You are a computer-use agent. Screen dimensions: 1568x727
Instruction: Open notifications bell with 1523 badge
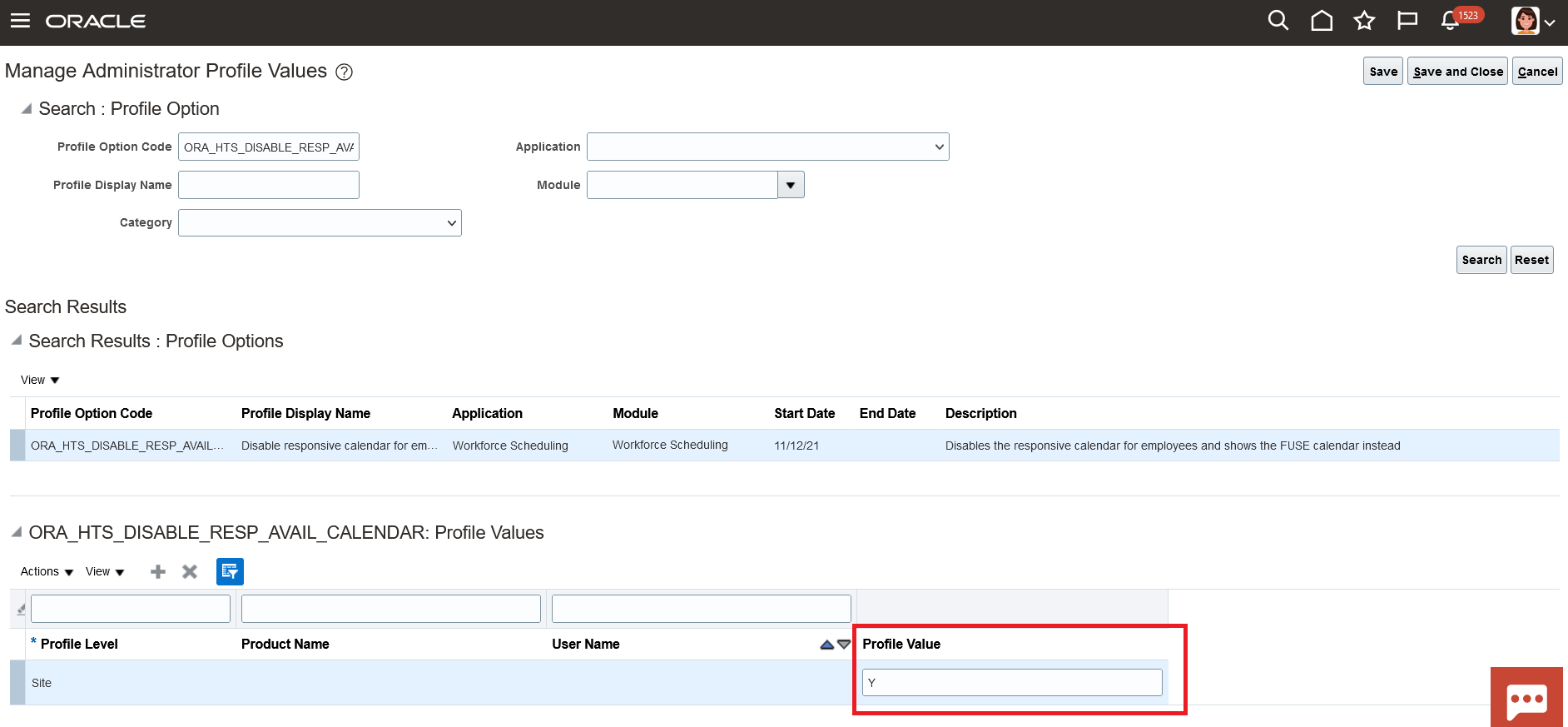click(1451, 20)
